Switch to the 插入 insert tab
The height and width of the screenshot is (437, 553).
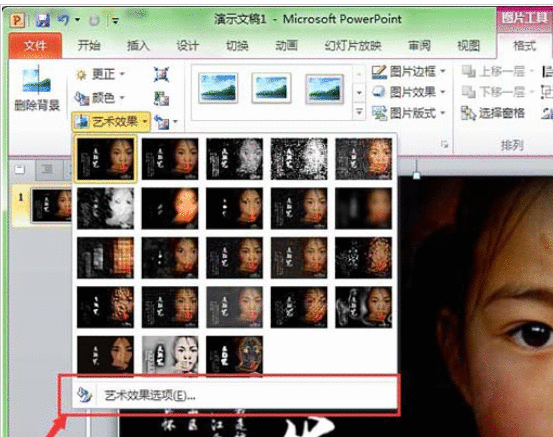pyautogui.click(x=138, y=46)
